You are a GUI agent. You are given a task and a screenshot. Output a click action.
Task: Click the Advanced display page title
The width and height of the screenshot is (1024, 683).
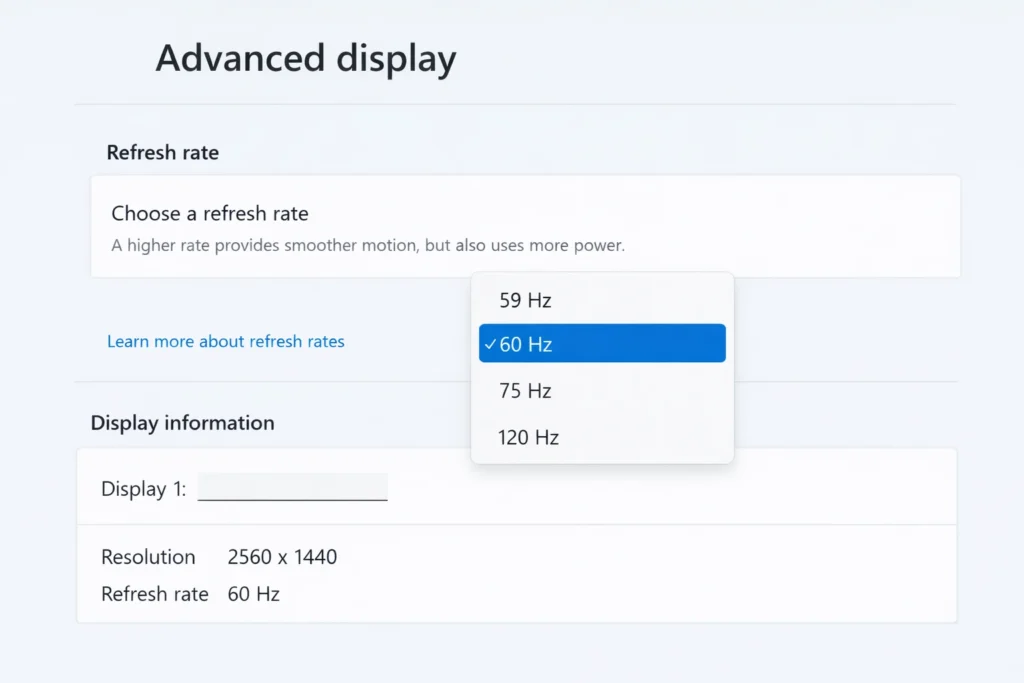click(x=305, y=58)
